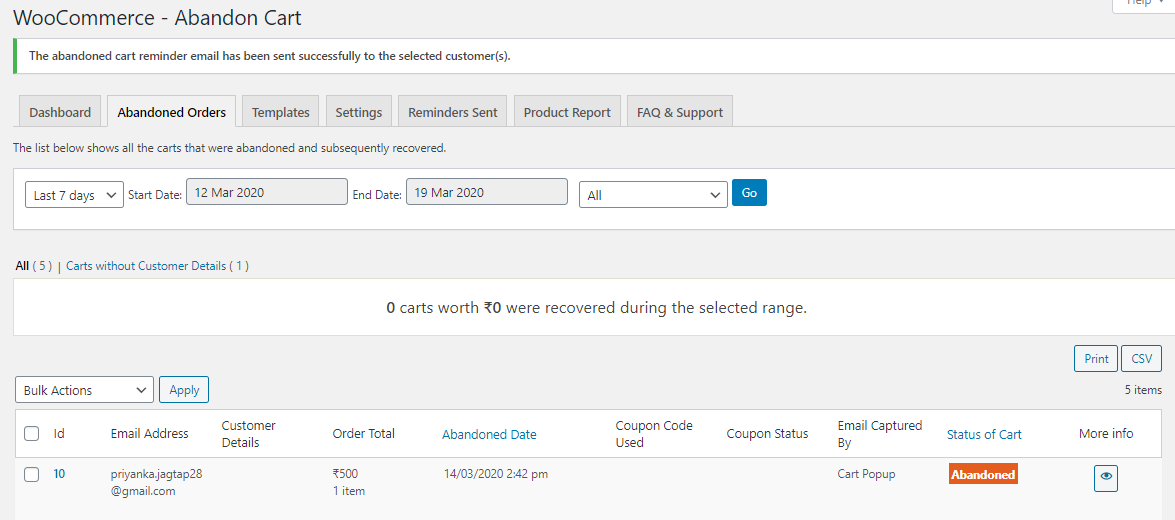Click the 5 items count text
The image size is (1175, 520).
(1143, 390)
